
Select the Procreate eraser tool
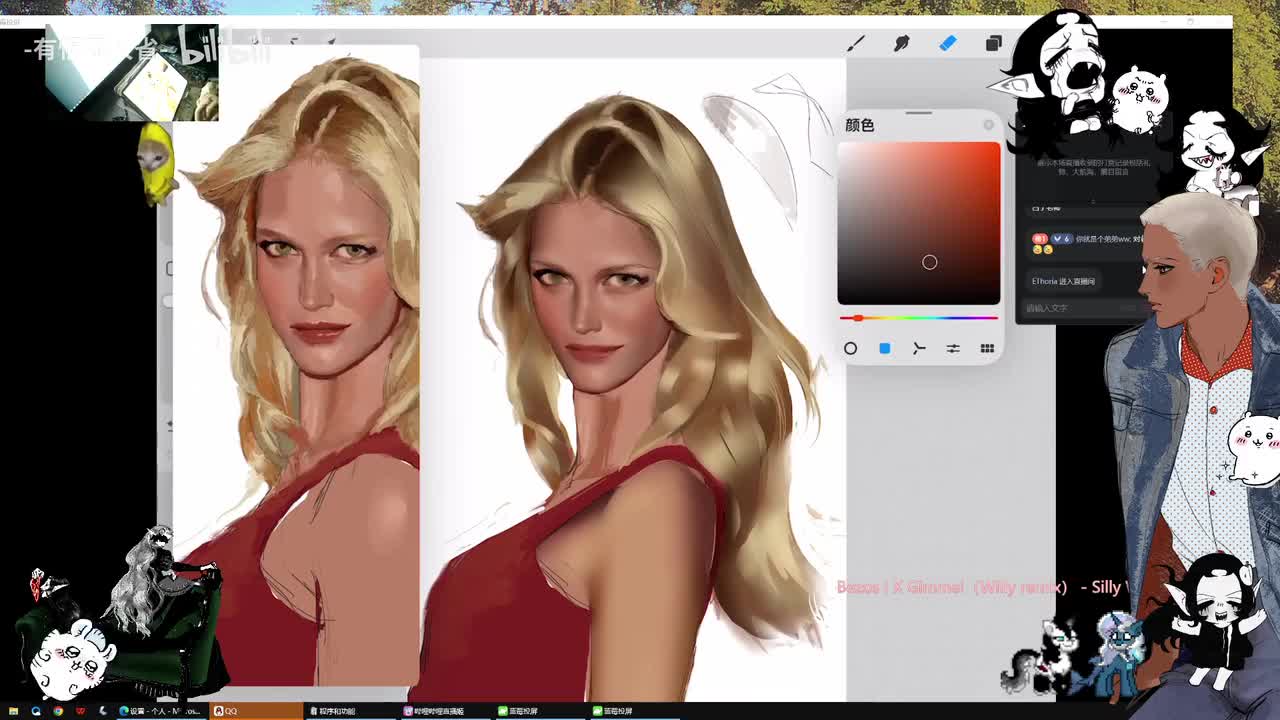[x=948, y=43]
